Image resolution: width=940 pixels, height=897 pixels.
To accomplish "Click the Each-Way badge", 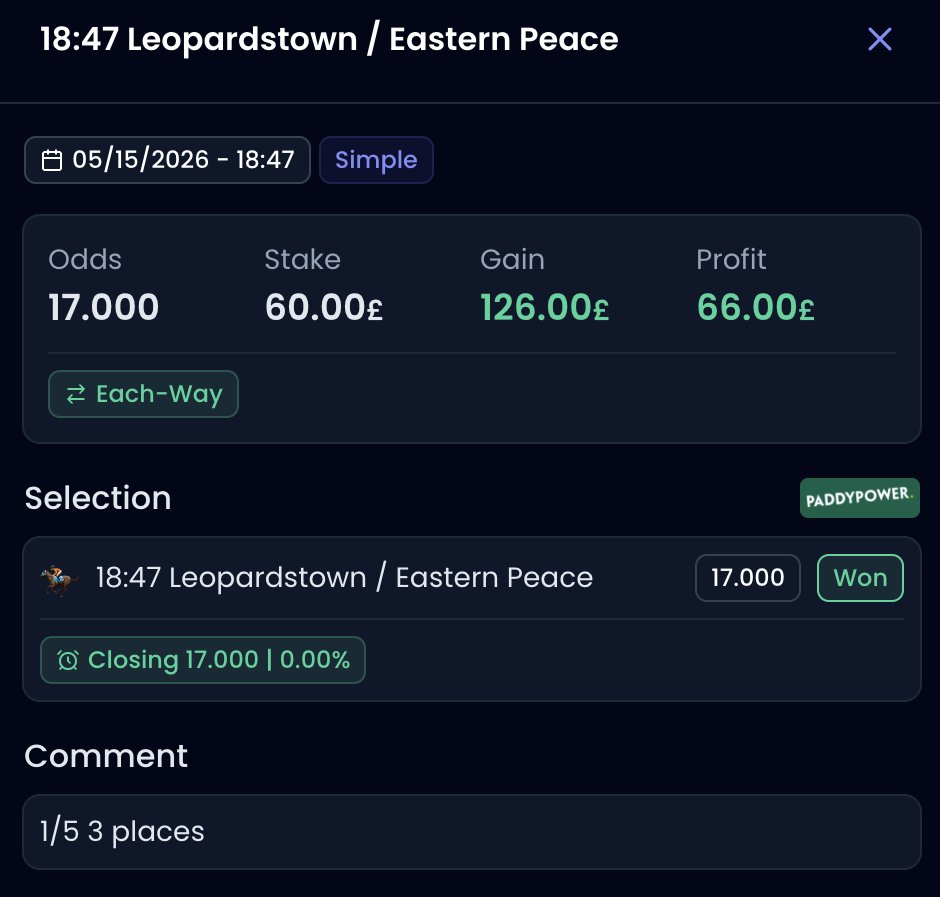I will point(143,394).
